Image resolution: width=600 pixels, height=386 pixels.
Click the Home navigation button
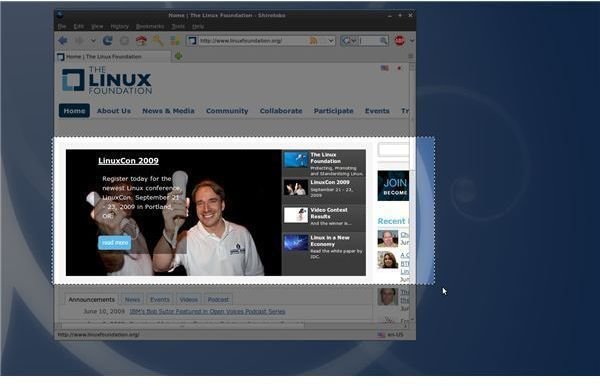tap(74, 111)
